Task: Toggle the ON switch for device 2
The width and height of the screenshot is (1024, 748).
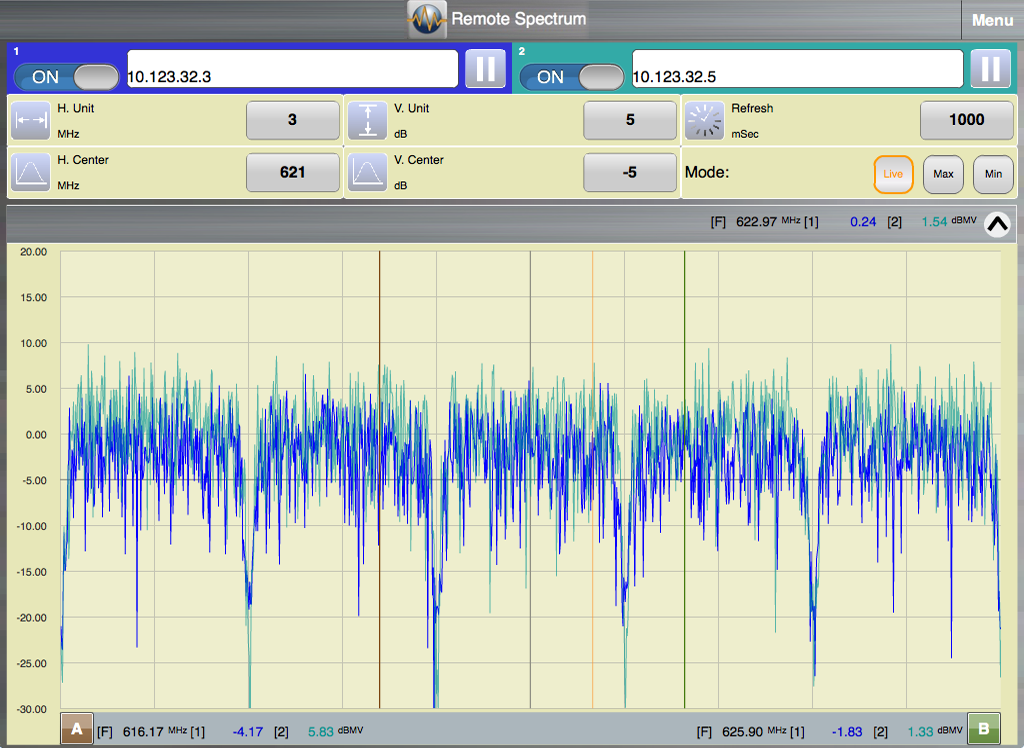Action: point(571,77)
